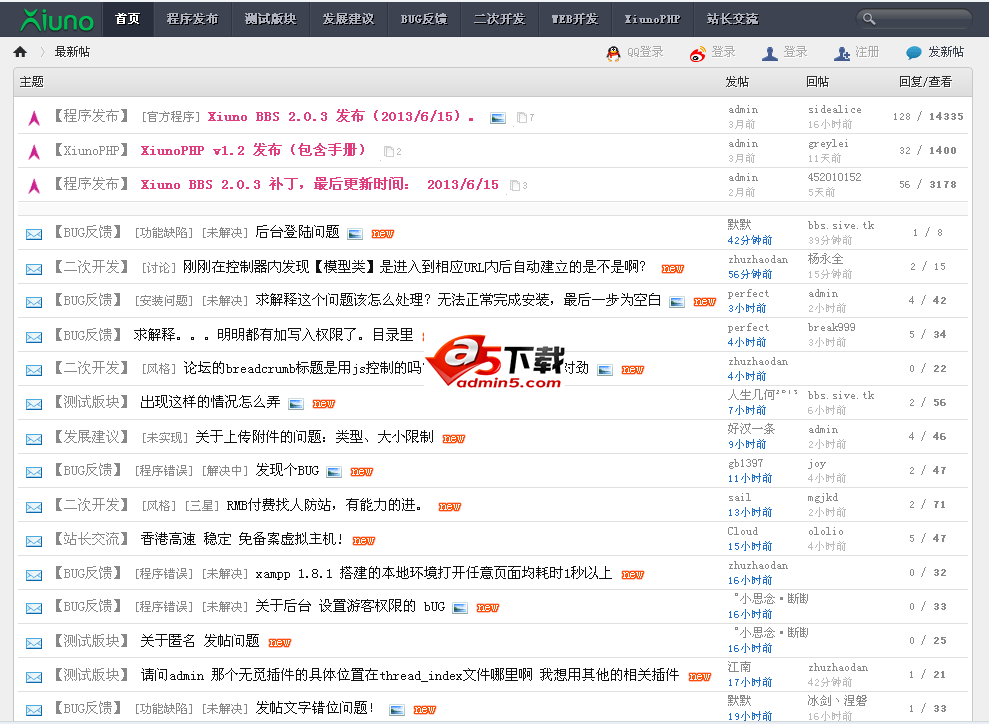Open 站长交流 nav tab
Viewport: 989px width, 724px height.
coord(732,19)
